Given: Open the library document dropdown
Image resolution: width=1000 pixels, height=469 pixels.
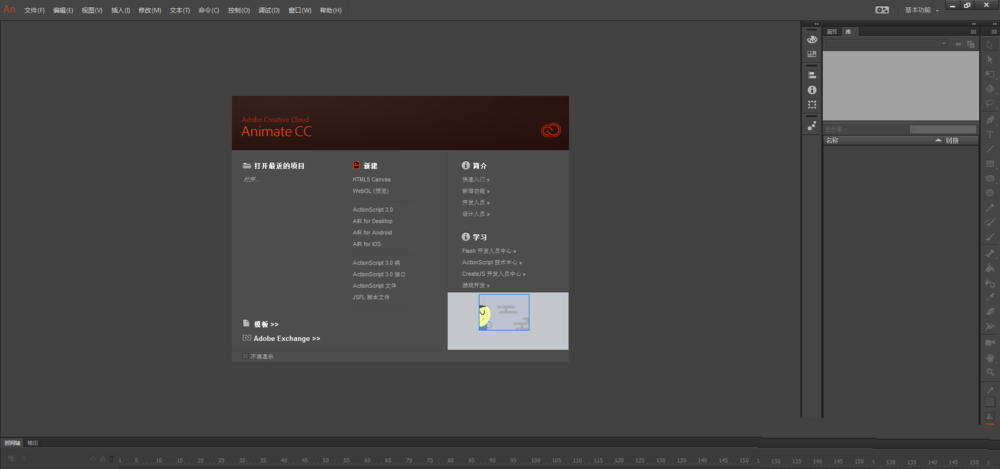Looking at the screenshot, I should click(885, 44).
